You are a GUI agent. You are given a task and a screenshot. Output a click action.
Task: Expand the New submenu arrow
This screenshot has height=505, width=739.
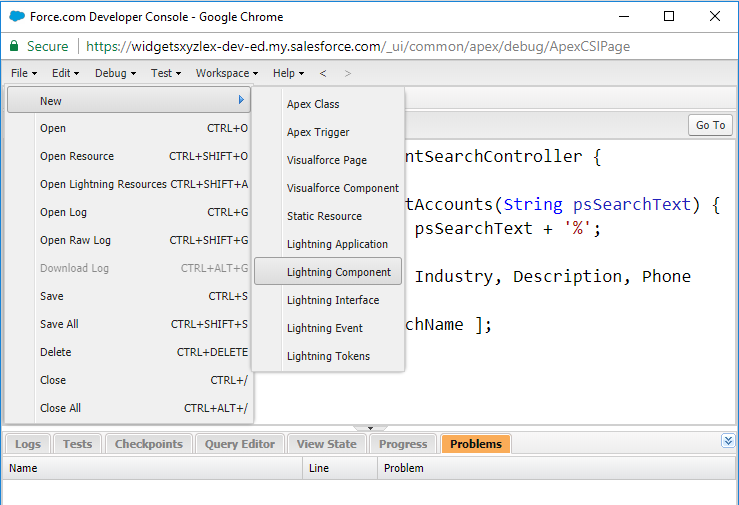tap(241, 100)
